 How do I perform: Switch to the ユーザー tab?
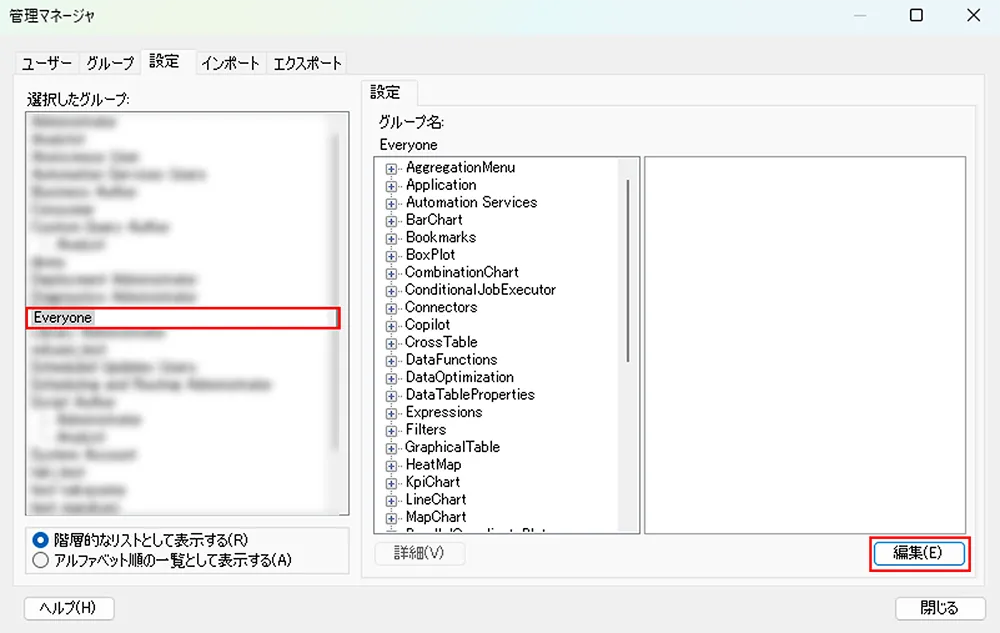tap(47, 63)
